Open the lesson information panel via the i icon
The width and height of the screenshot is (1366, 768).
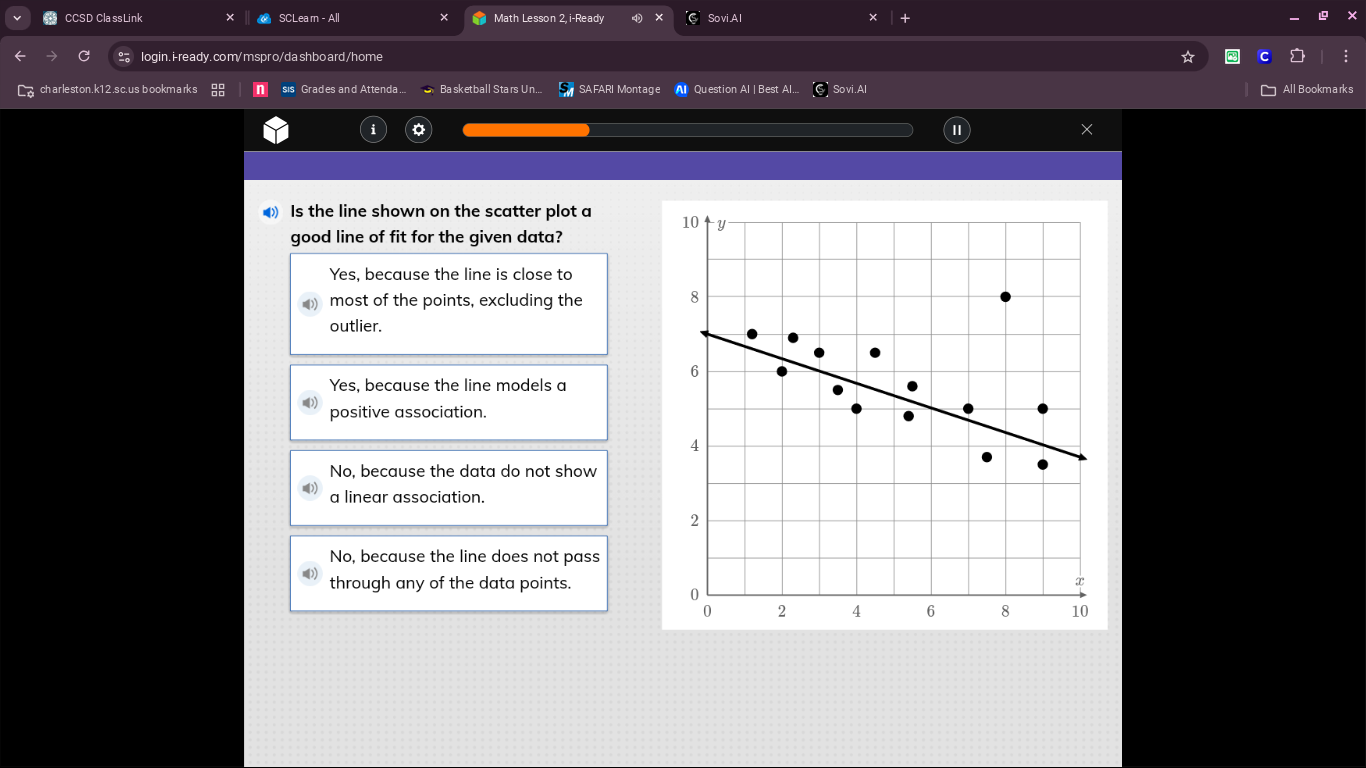pos(373,129)
